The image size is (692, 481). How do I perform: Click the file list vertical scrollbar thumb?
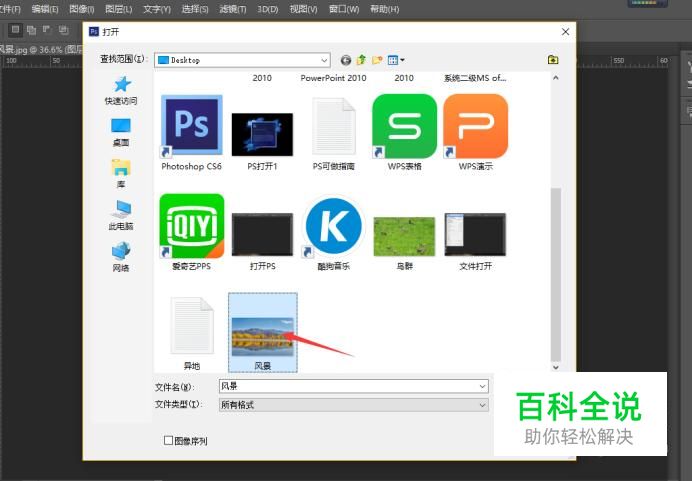pyautogui.click(x=556, y=274)
